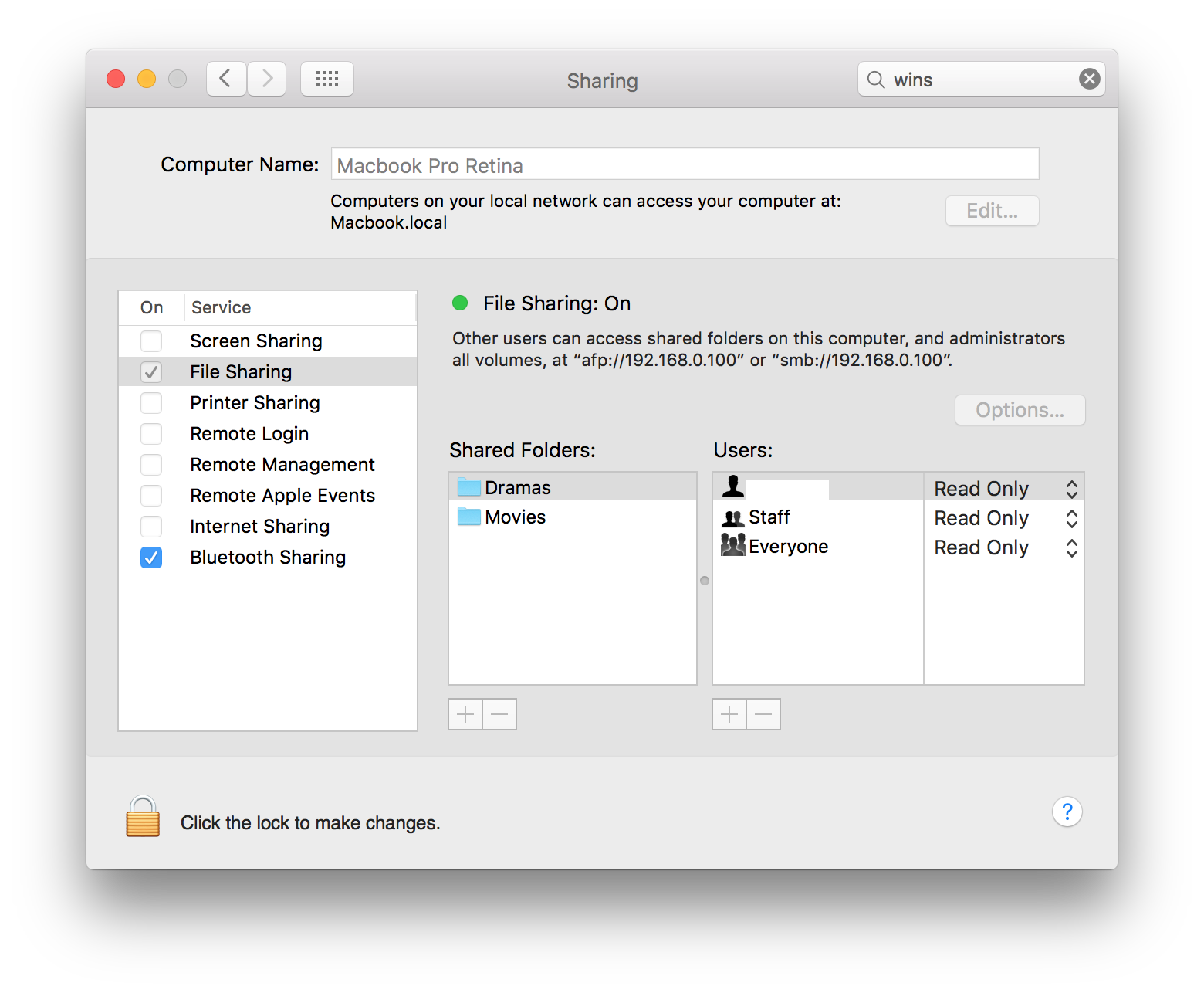
Task: Add a user with plus button
Action: 729,714
